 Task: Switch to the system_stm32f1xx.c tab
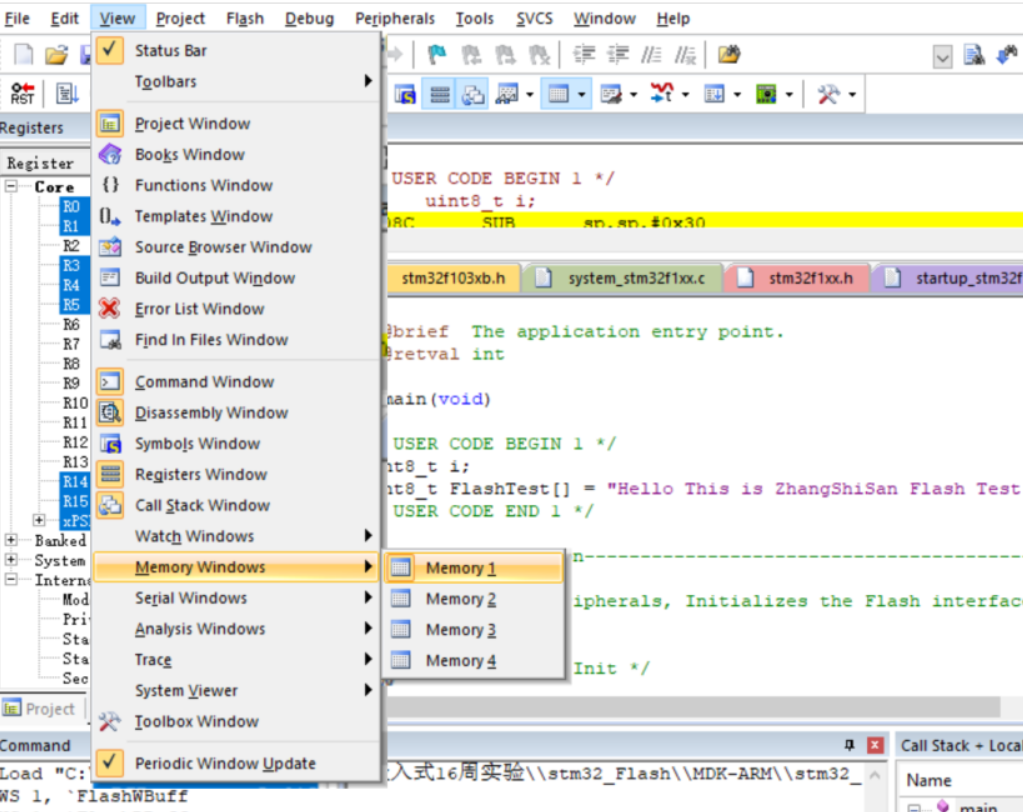[624, 278]
